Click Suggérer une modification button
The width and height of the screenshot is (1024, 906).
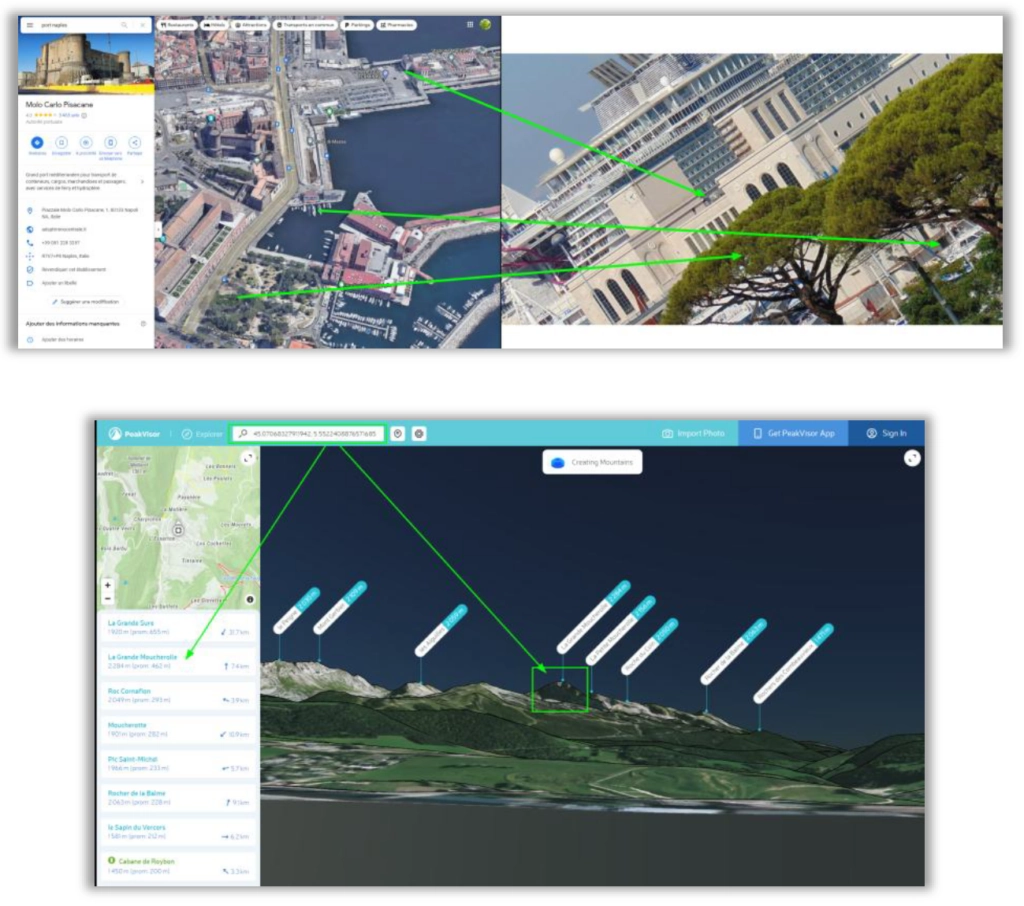[86, 301]
